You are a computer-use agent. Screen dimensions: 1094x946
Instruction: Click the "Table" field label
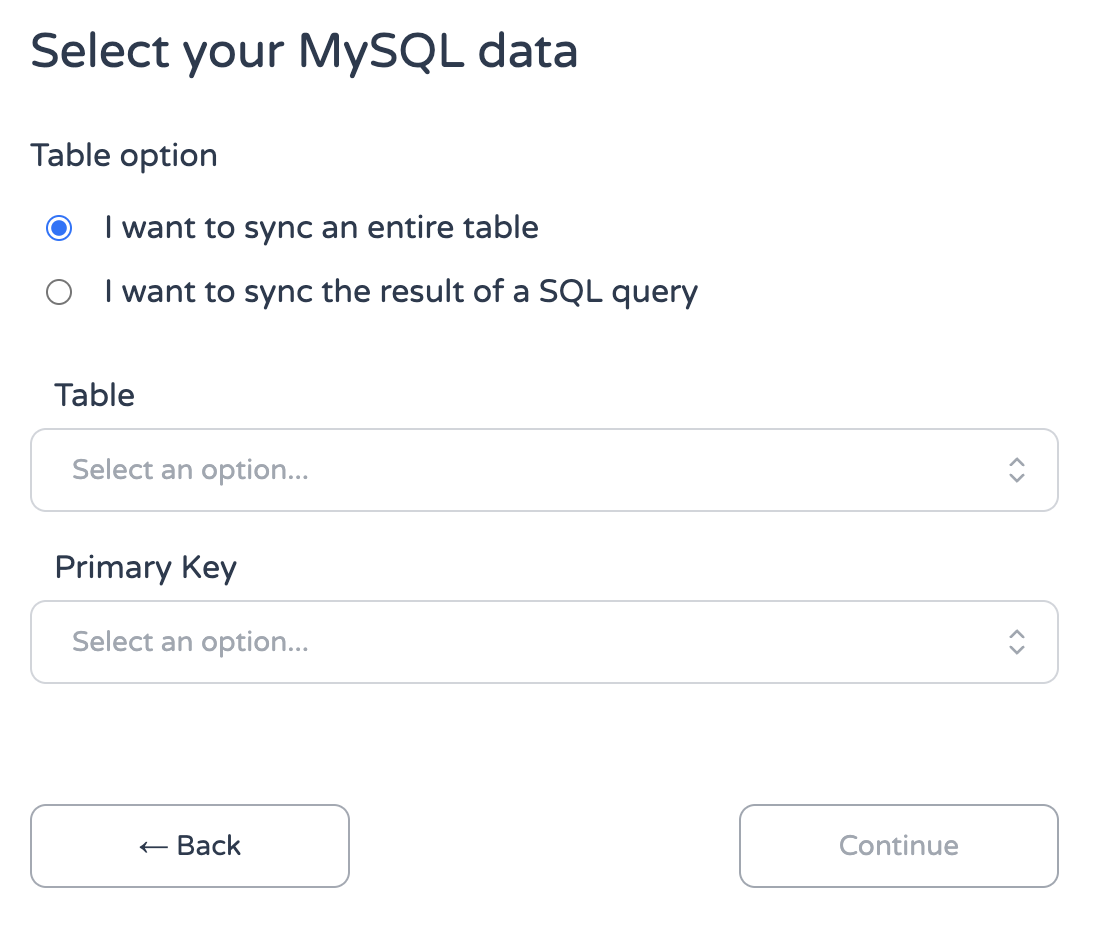click(95, 395)
